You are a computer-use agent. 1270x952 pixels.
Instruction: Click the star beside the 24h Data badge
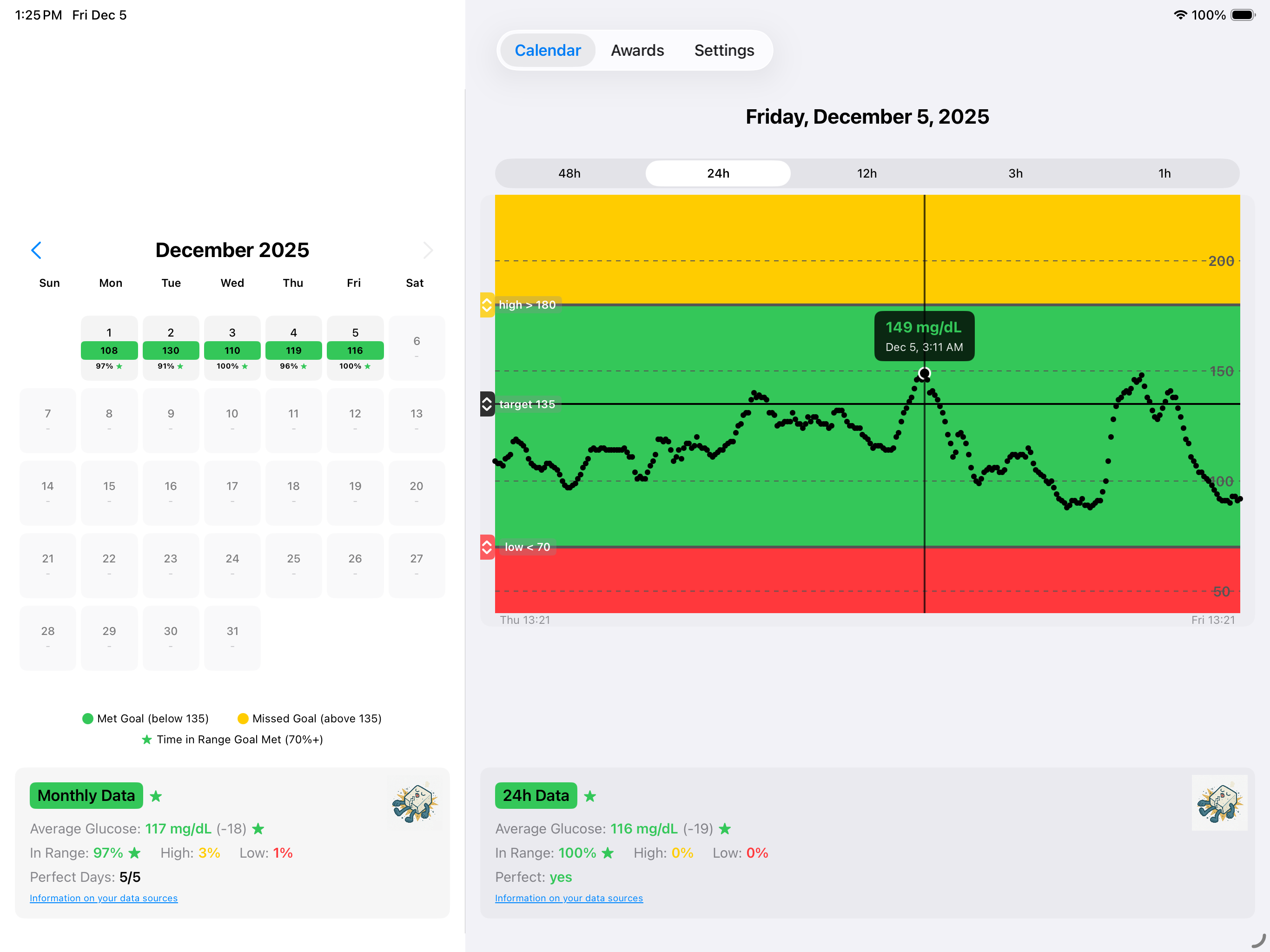(590, 796)
